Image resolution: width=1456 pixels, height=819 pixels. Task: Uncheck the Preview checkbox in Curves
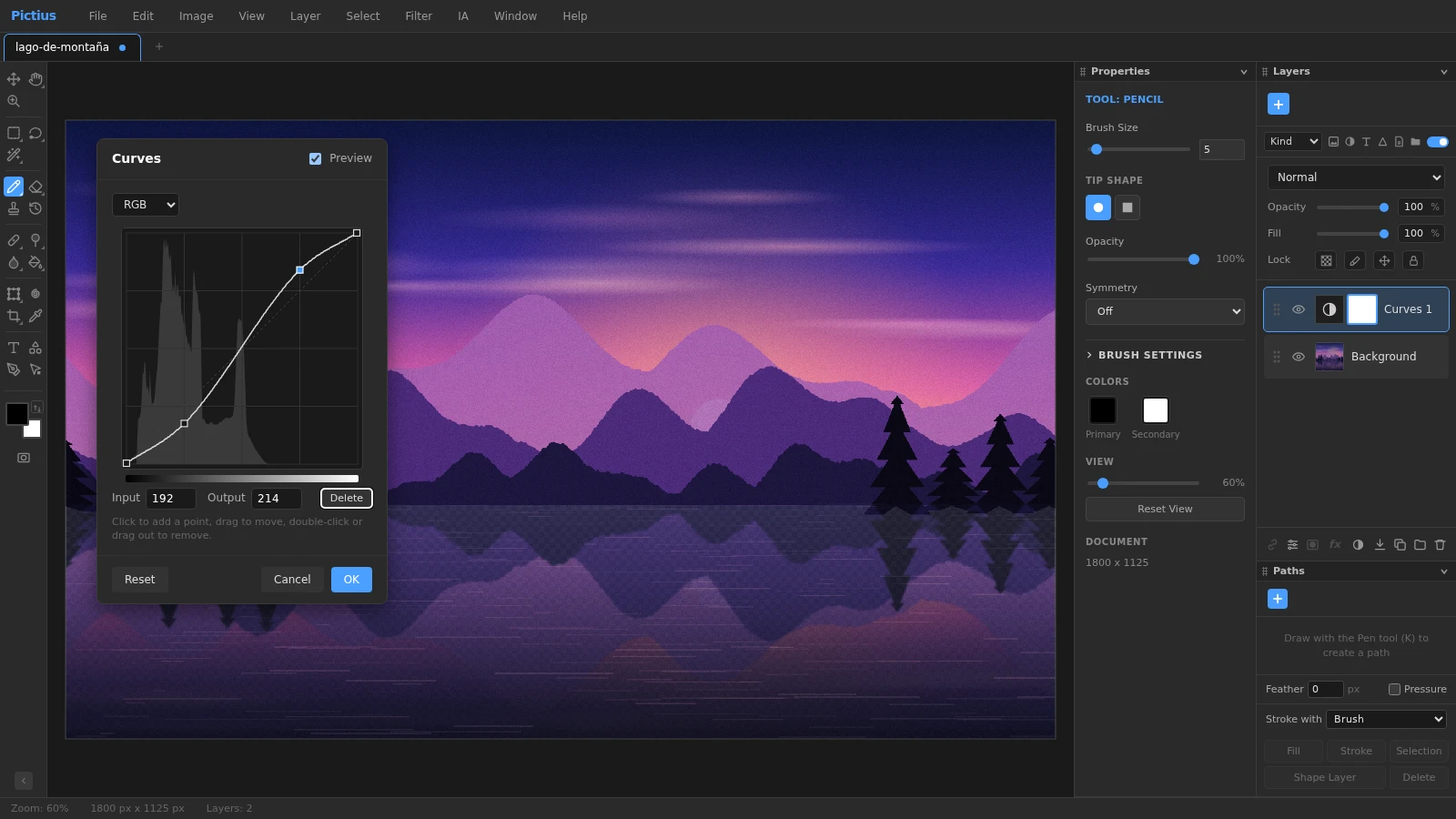tap(316, 158)
